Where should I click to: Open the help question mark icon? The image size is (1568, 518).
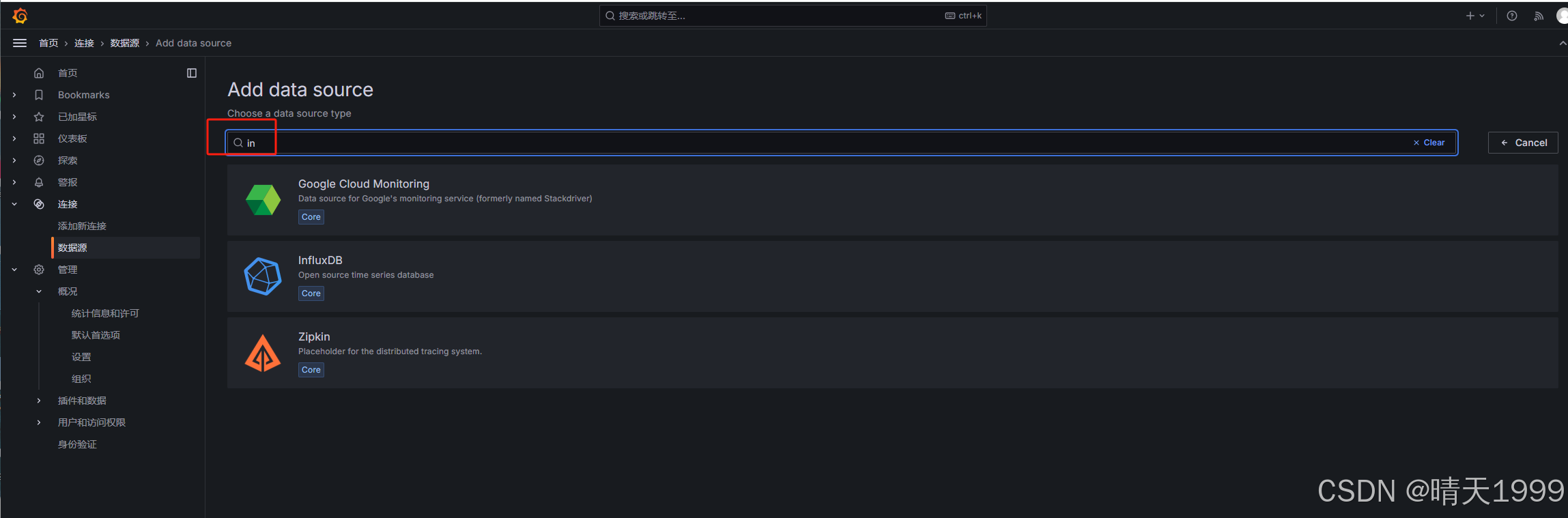pyautogui.click(x=1512, y=16)
